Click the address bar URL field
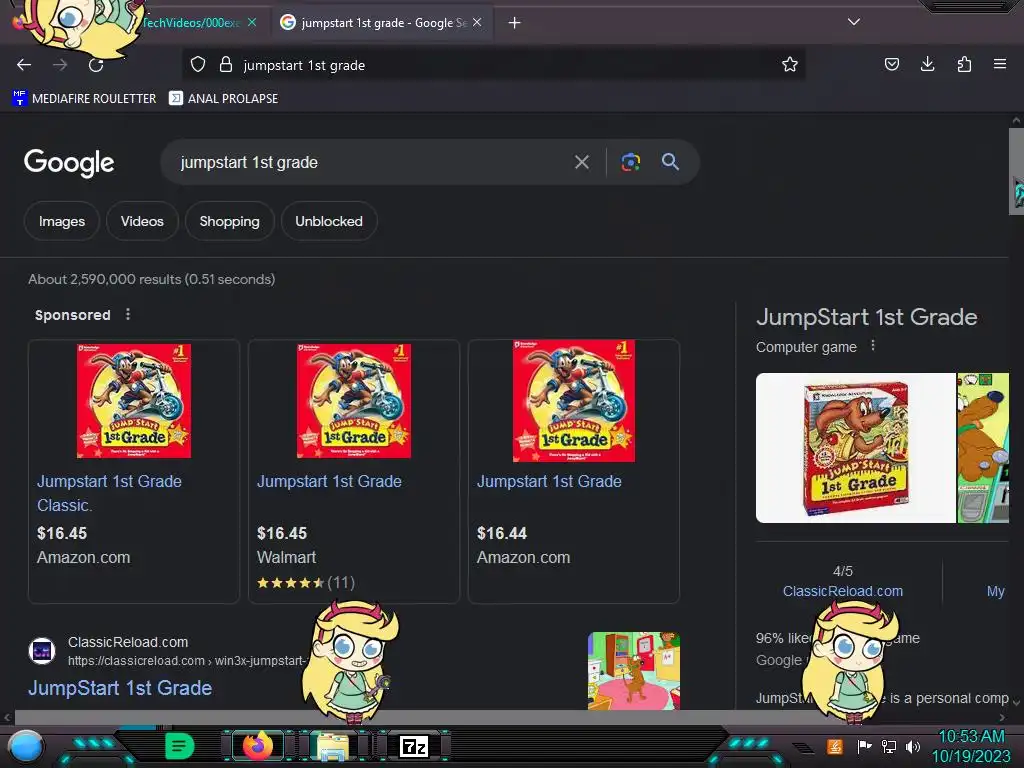The width and height of the screenshot is (1024, 768). (493, 65)
